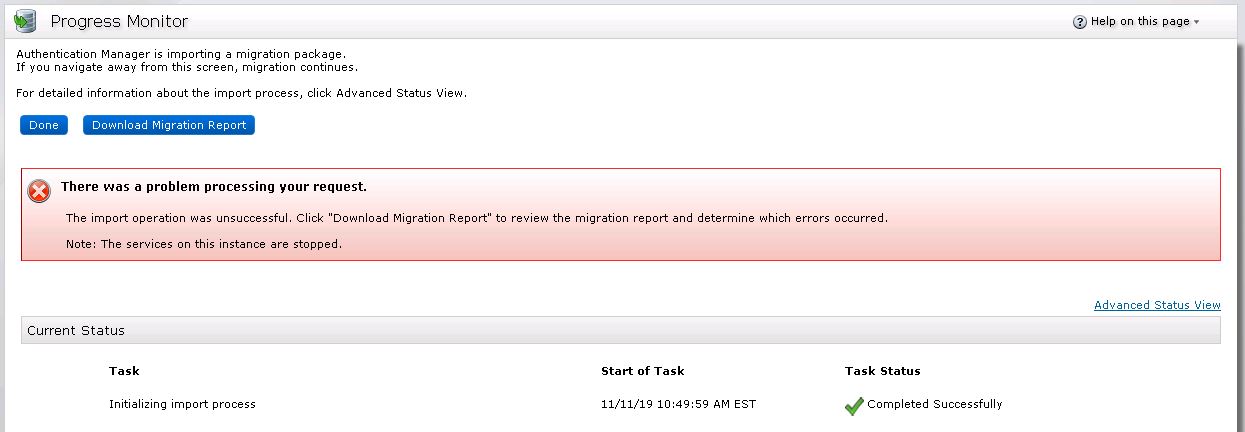
Task: Click the green checkmark status icon
Action: click(853, 405)
